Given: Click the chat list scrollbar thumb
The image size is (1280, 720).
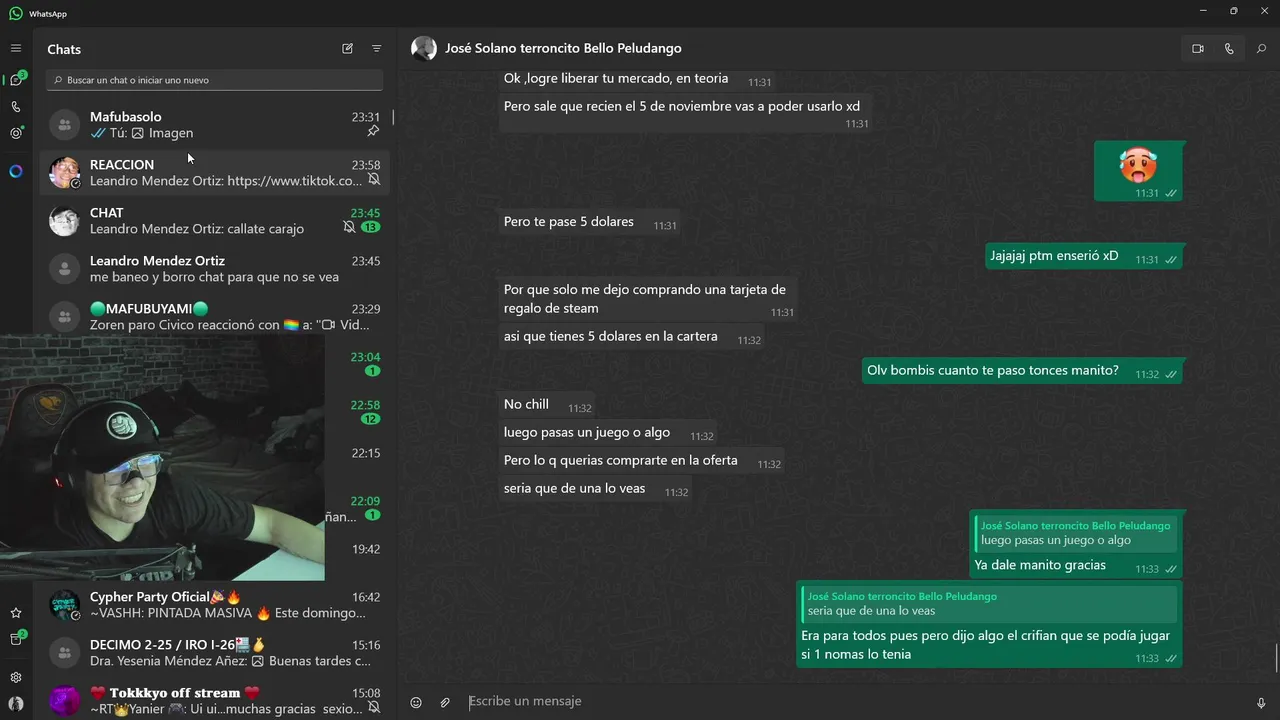Looking at the screenshot, I should (393, 117).
